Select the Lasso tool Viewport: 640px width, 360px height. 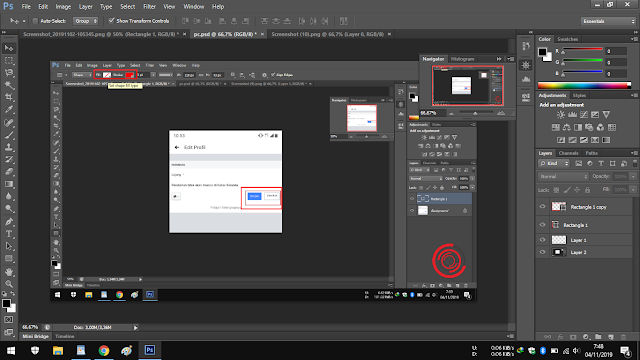pyautogui.click(x=9, y=73)
